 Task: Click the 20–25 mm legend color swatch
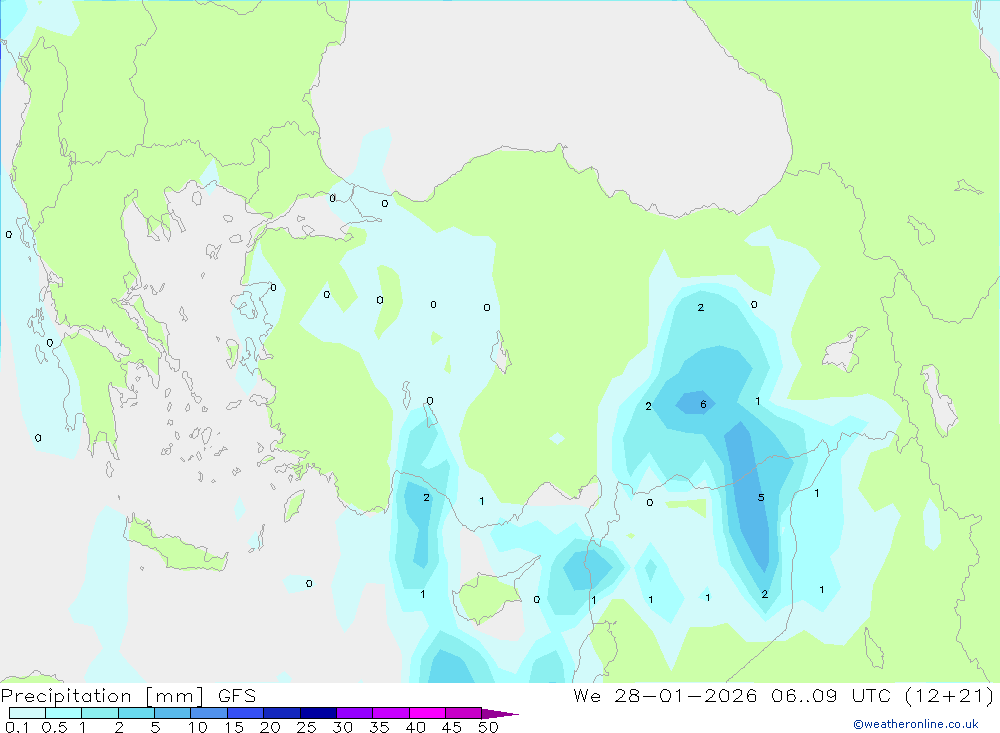click(282, 713)
